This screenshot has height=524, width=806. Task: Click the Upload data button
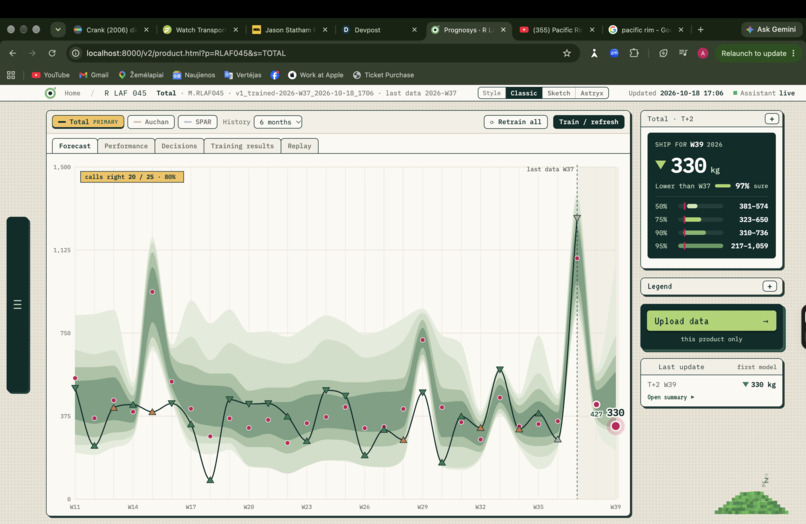(x=711, y=321)
